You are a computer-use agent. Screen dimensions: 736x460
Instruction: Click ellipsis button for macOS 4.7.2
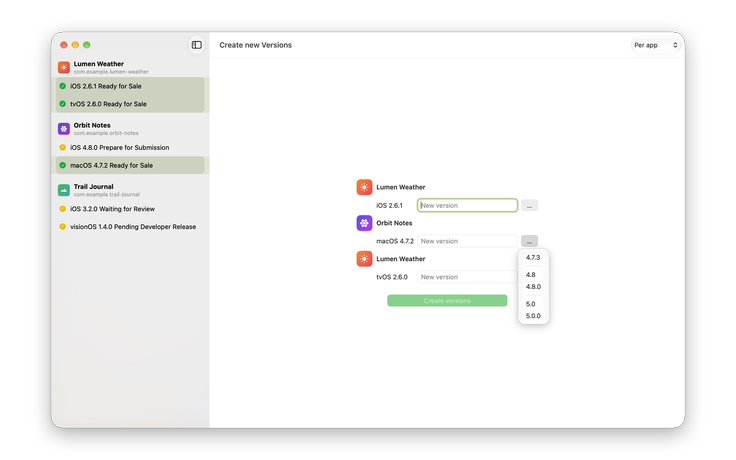point(529,241)
